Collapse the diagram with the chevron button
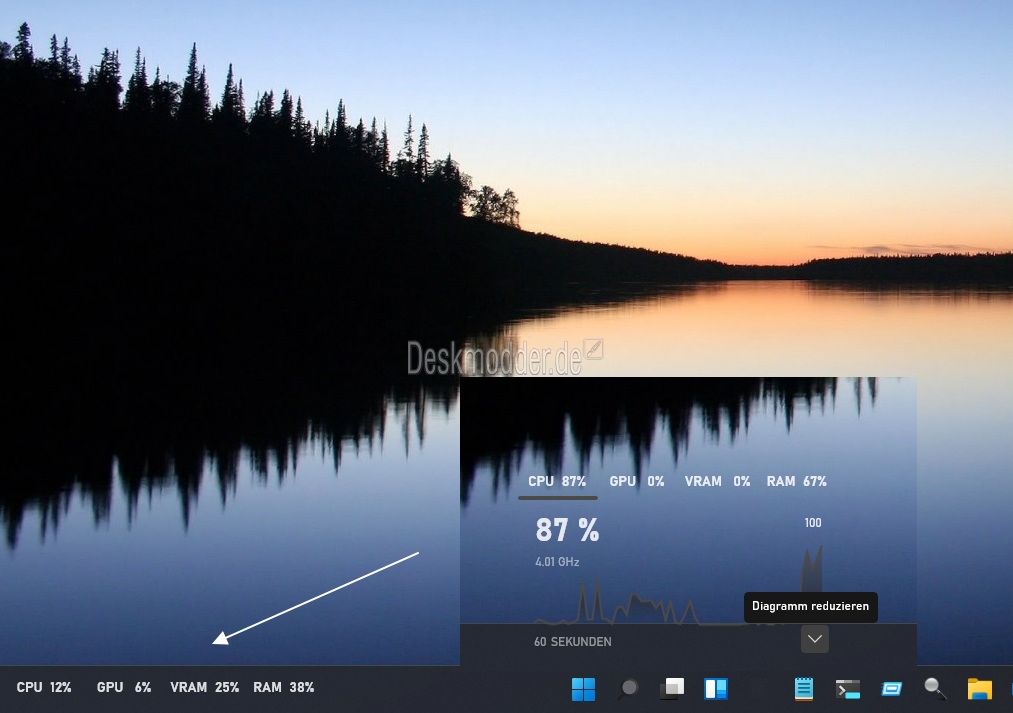Viewport: 1013px width, 713px height. pyautogui.click(x=815, y=639)
